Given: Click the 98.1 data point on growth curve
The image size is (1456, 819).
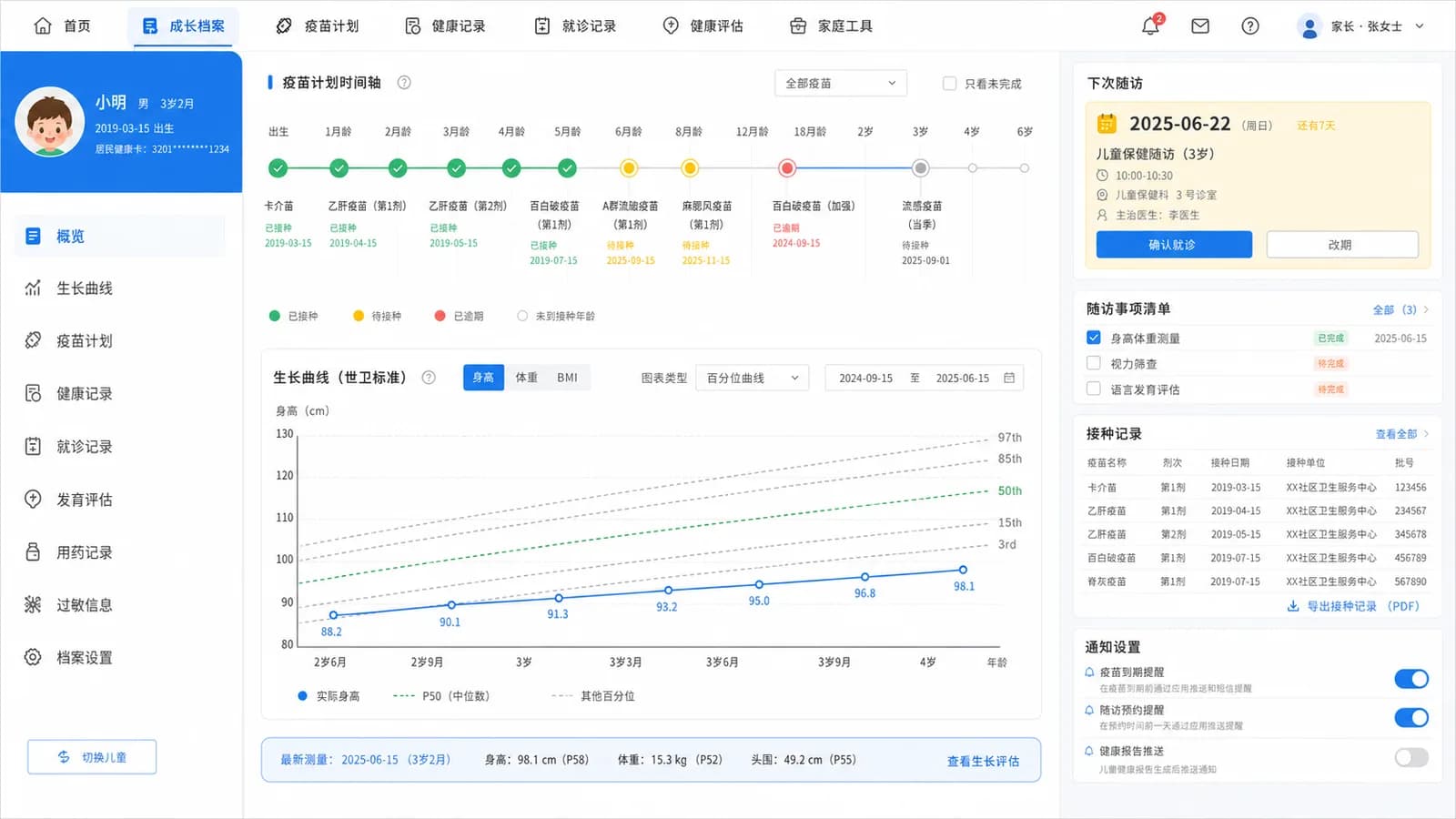Looking at the screenshot, I should tap(963, 571).
